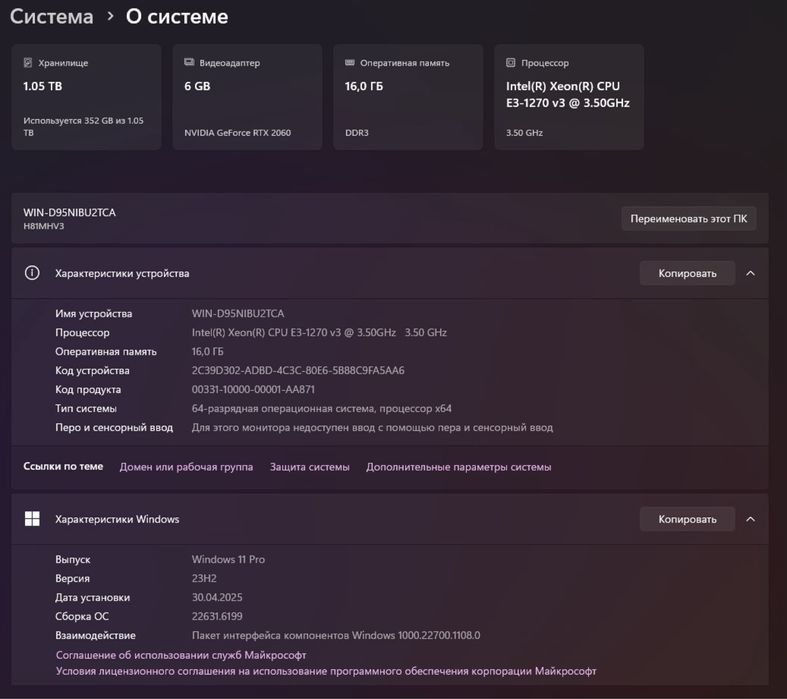Collapse the Характеристики Windows section chevron
Viewport: 787px width, 699px height.
(750, 519)
